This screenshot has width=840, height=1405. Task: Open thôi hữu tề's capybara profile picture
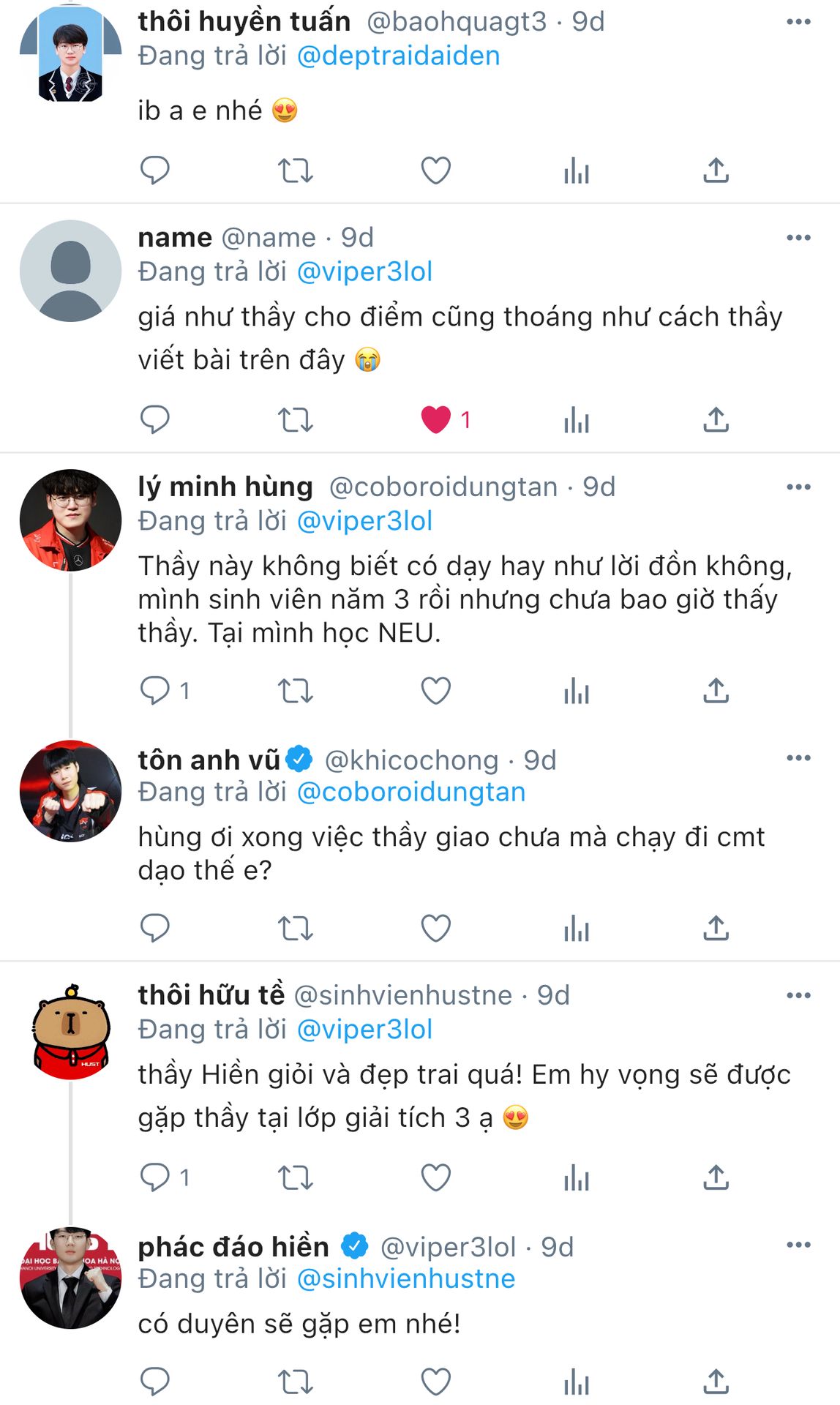tap(71, 1032)
